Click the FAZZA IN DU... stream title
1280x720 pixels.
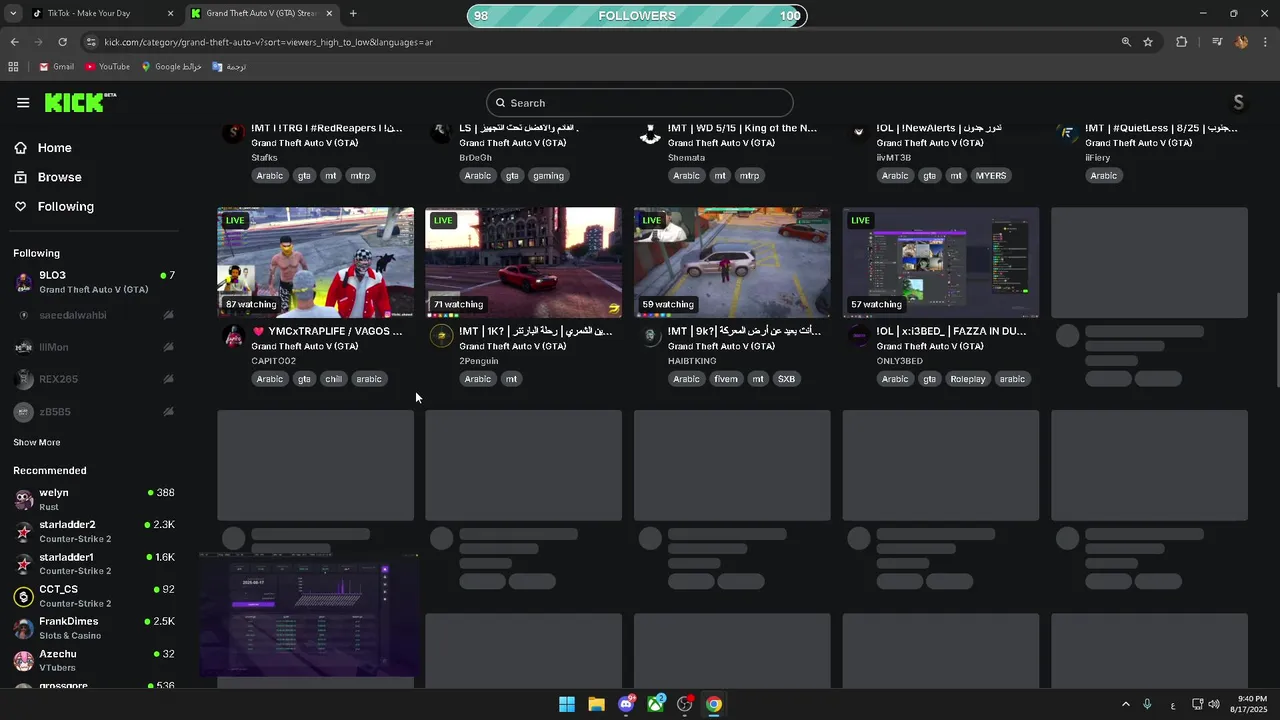click(x=951, y=331)
